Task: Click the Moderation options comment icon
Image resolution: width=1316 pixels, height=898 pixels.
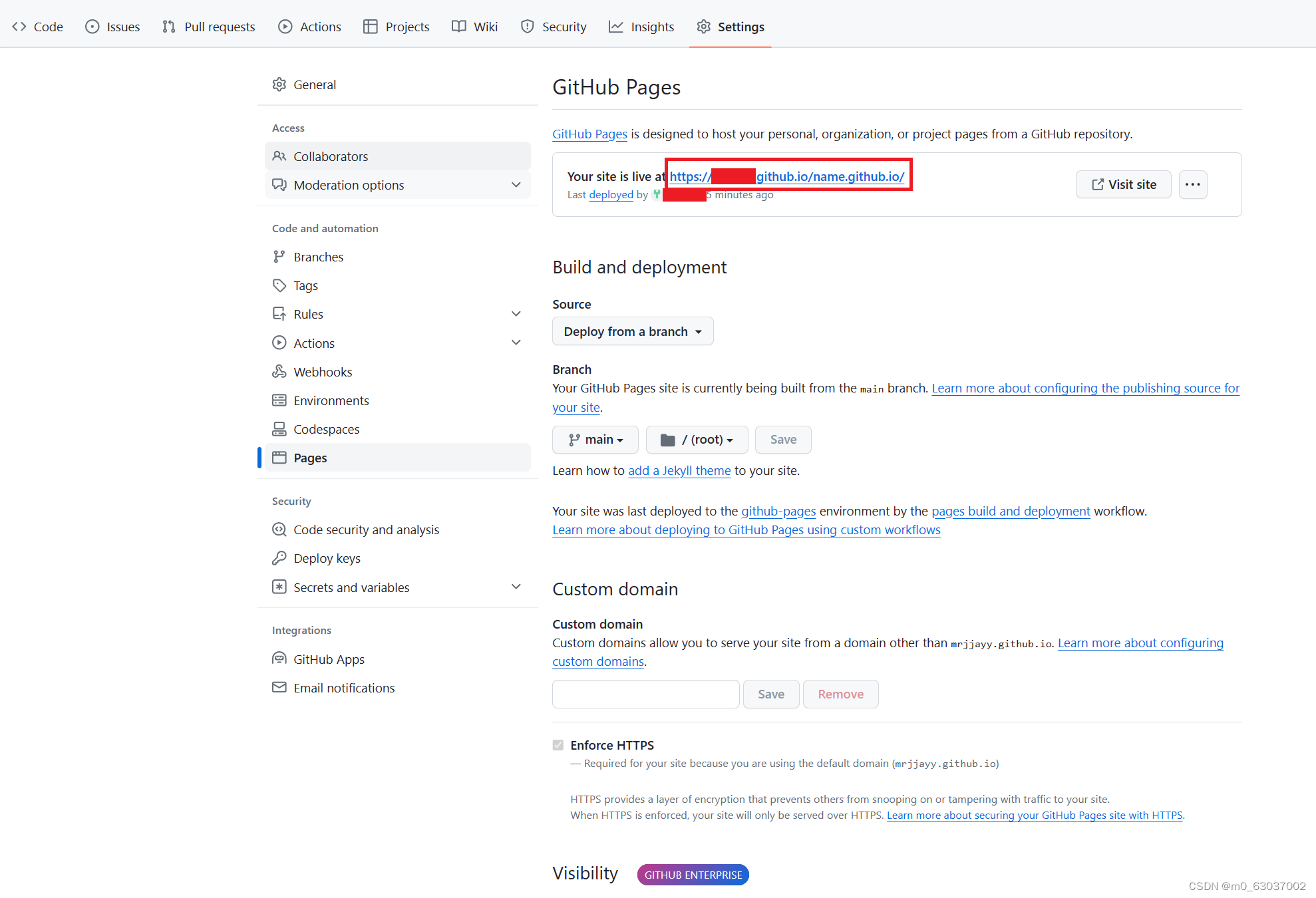Action: point(279,185)
